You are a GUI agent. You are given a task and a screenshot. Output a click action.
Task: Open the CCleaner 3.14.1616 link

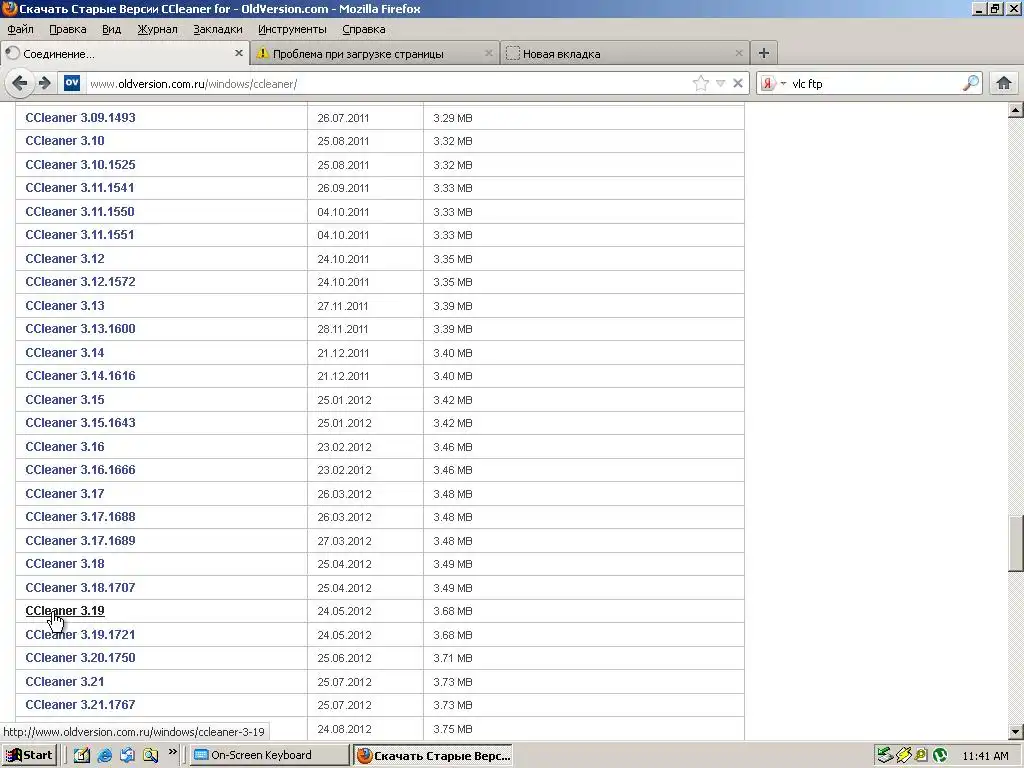tap(80, 376)
